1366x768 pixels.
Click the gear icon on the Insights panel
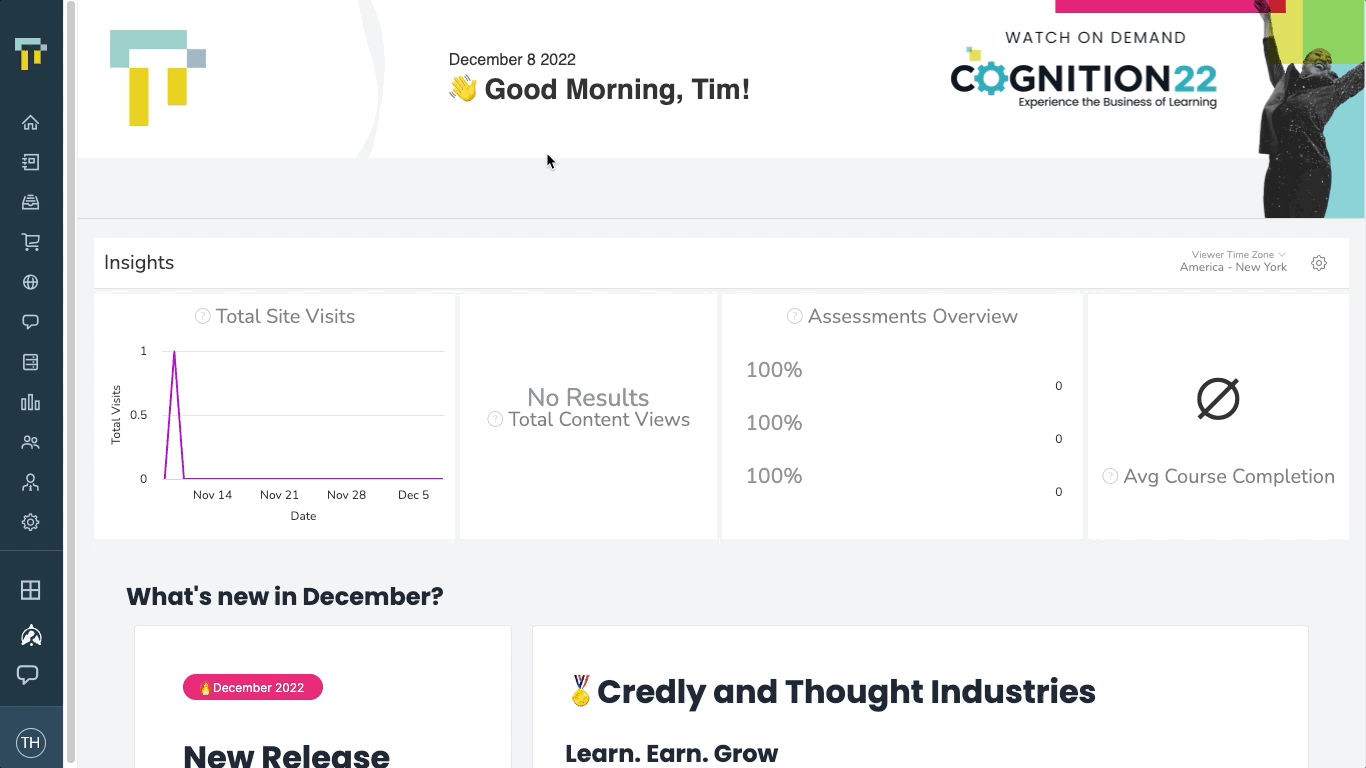(1318, 262)
